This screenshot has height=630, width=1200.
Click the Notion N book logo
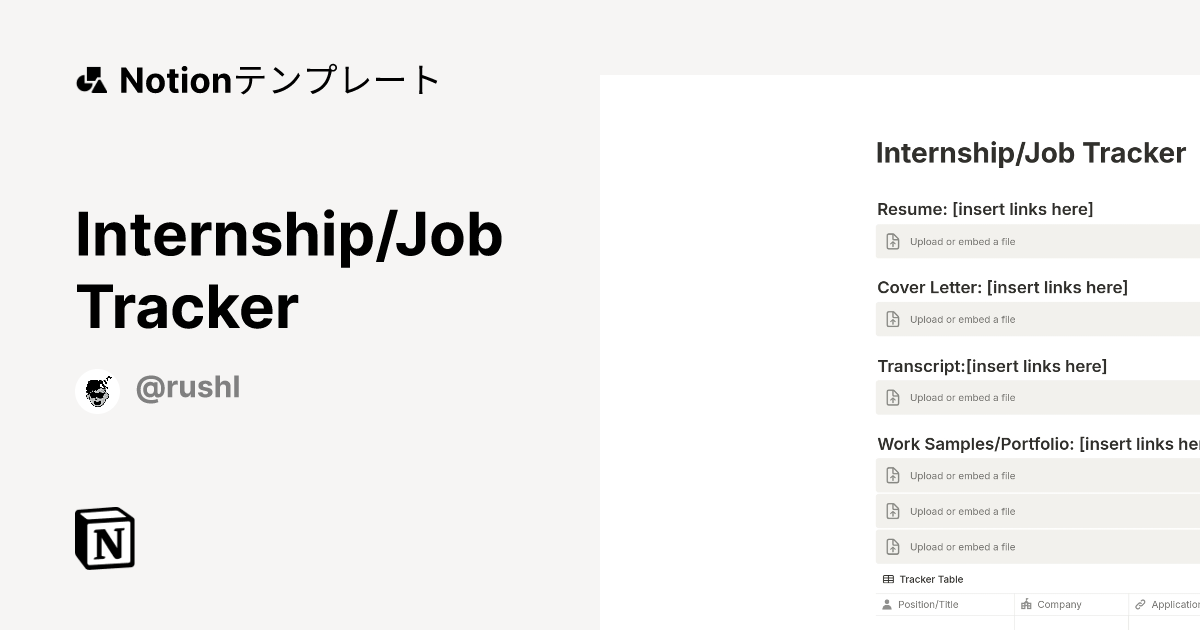105,538
